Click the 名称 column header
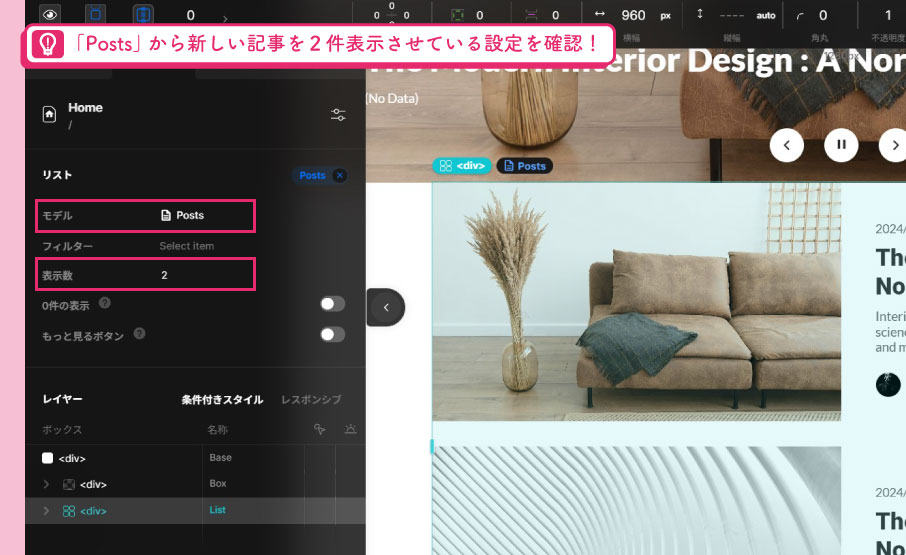The image size is (906, 555). [217, 430]
